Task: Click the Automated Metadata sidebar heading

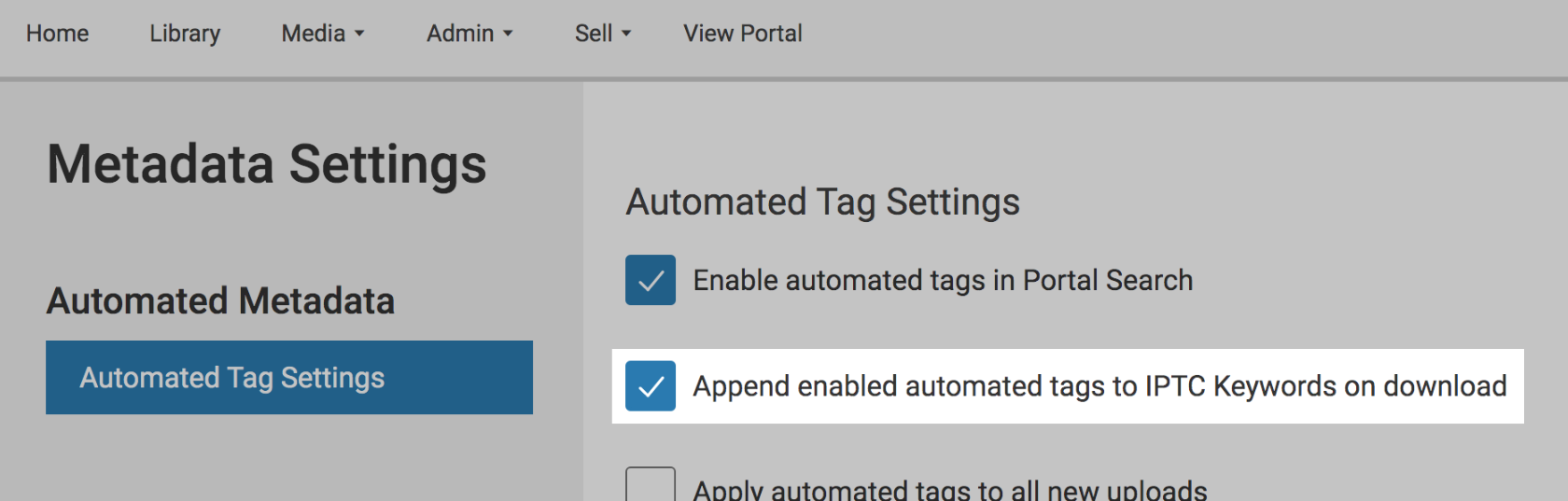Action: pyautogui.click(x=220, y=301)
